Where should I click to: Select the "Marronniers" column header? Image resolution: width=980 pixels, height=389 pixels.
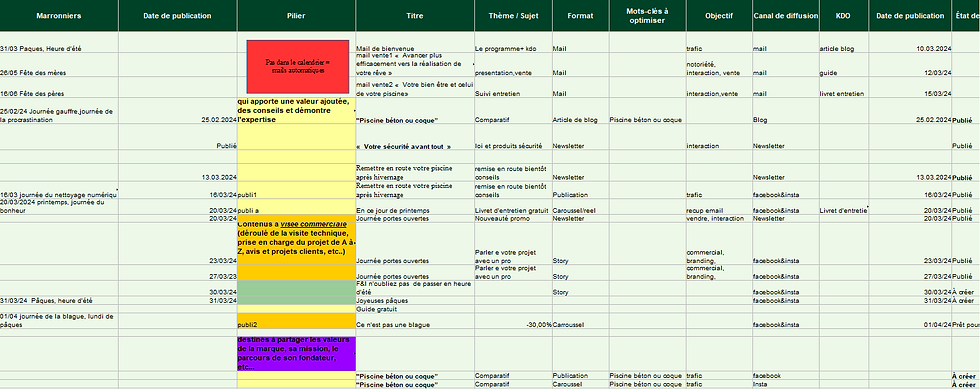(59, 16)
